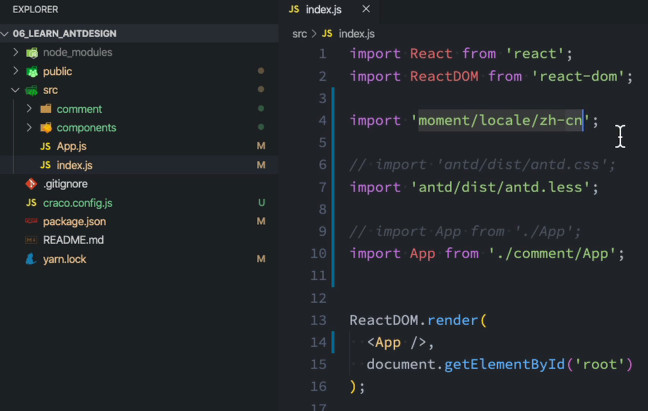Click the modified dot on public folder
The image size is (648, 411).
coord(261,71)
